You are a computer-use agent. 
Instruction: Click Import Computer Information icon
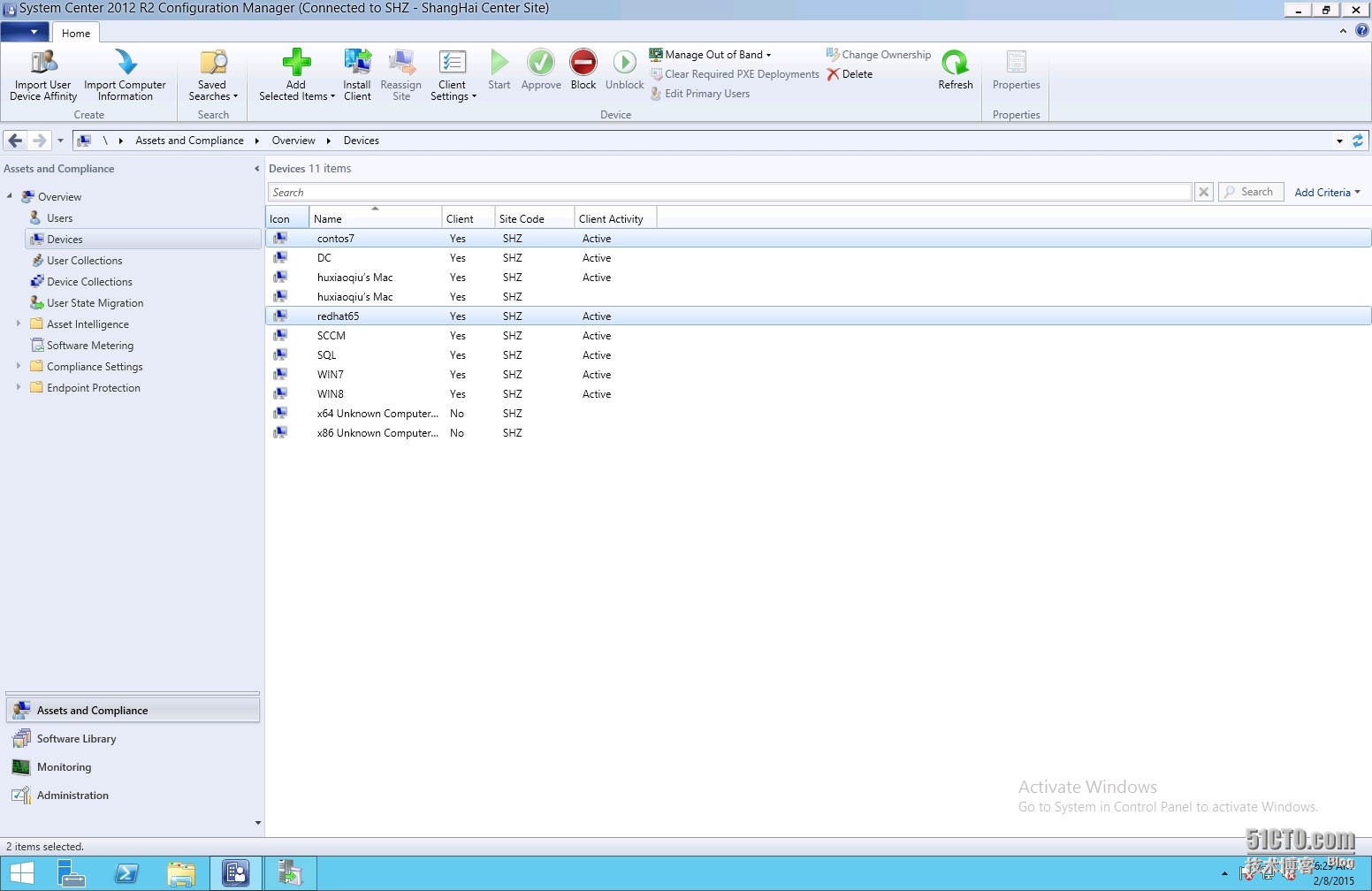coord(126,62)
